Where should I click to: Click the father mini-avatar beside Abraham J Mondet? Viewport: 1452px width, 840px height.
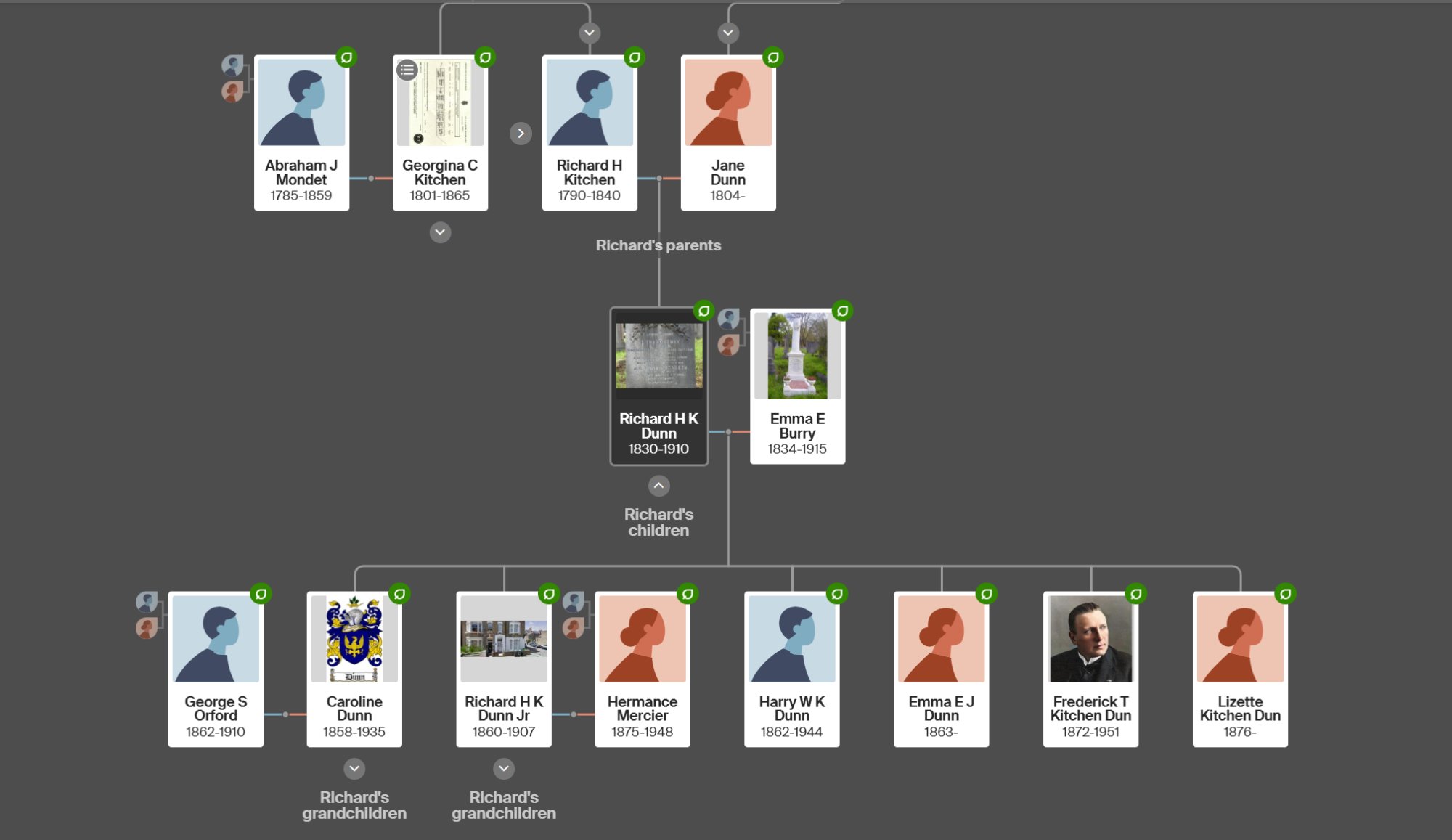pyautogui.click(x=233, y=65)
